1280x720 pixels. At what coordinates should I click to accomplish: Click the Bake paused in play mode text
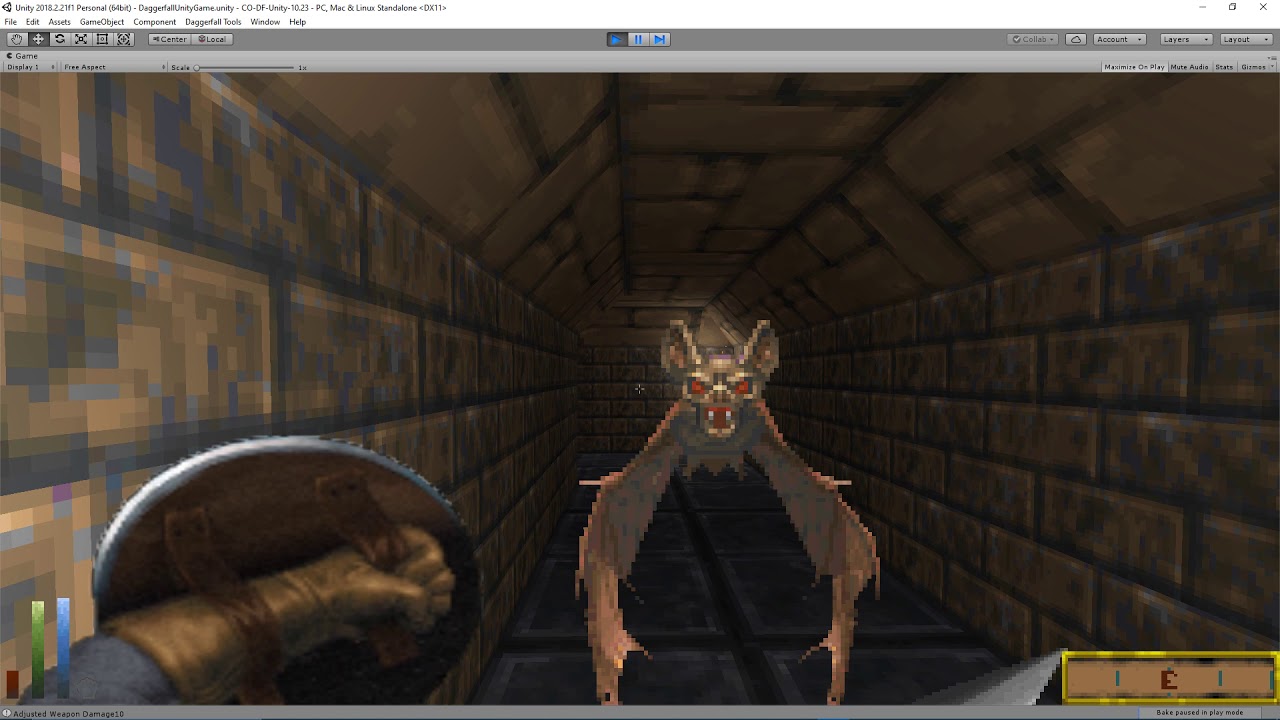pyautogui.click(x=1199, y=713)
